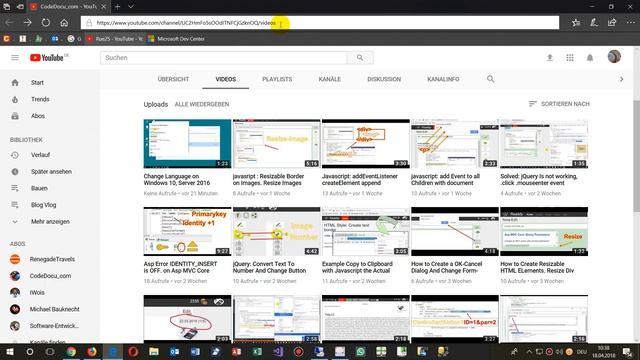Click the Verlauf history icon in sidebar
Screen dimensions: 640x360
(x=15, y=155)
